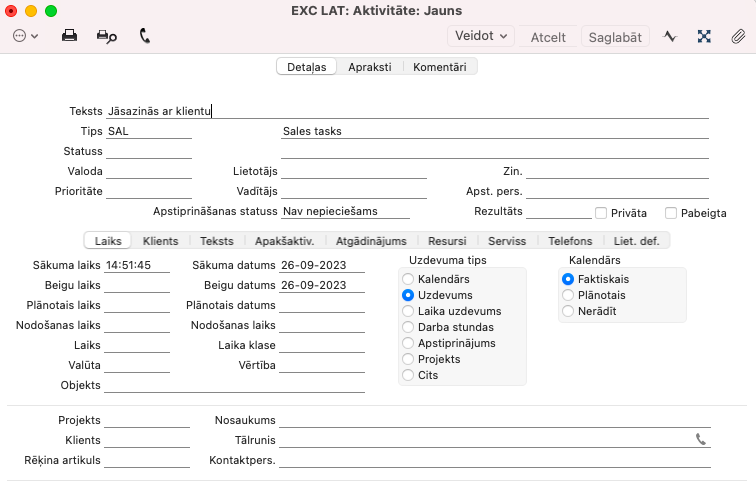Open attachments with the paperclip icon
Image resolution: width=756 pixels, height=484 pixels.
(x=738, y=36)
